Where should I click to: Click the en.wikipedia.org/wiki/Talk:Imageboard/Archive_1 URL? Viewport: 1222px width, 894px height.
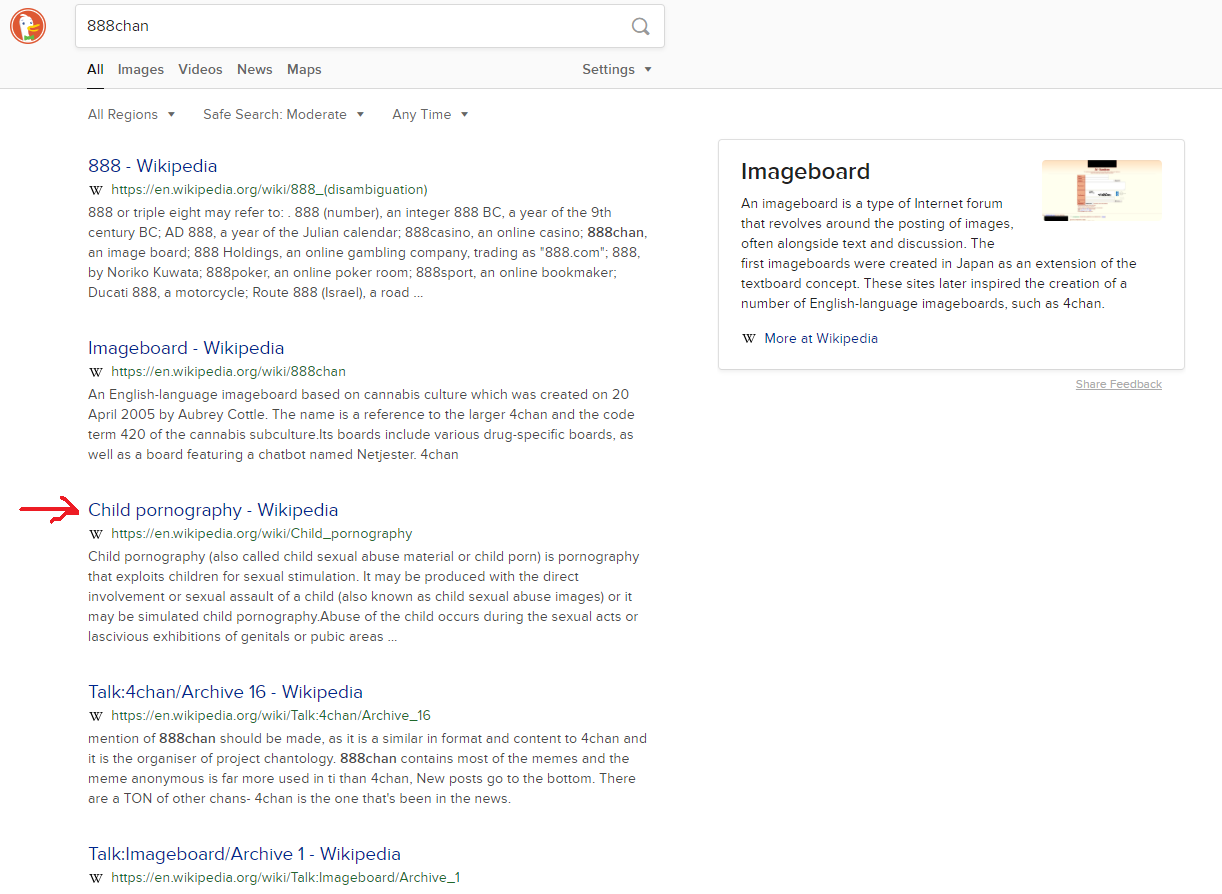point(285,878)
